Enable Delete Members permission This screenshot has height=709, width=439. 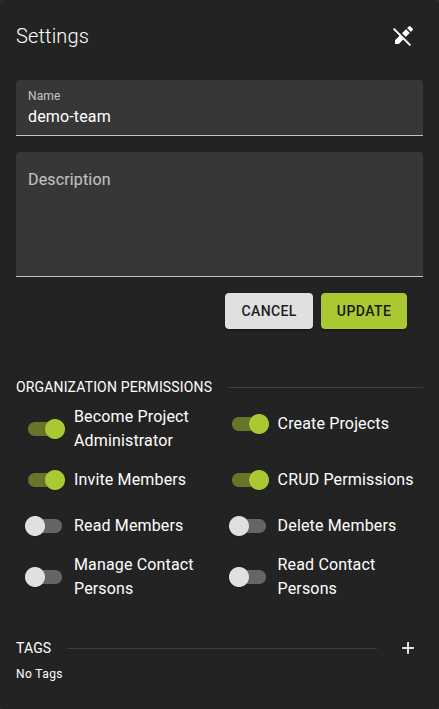click(x=247, y=526)
